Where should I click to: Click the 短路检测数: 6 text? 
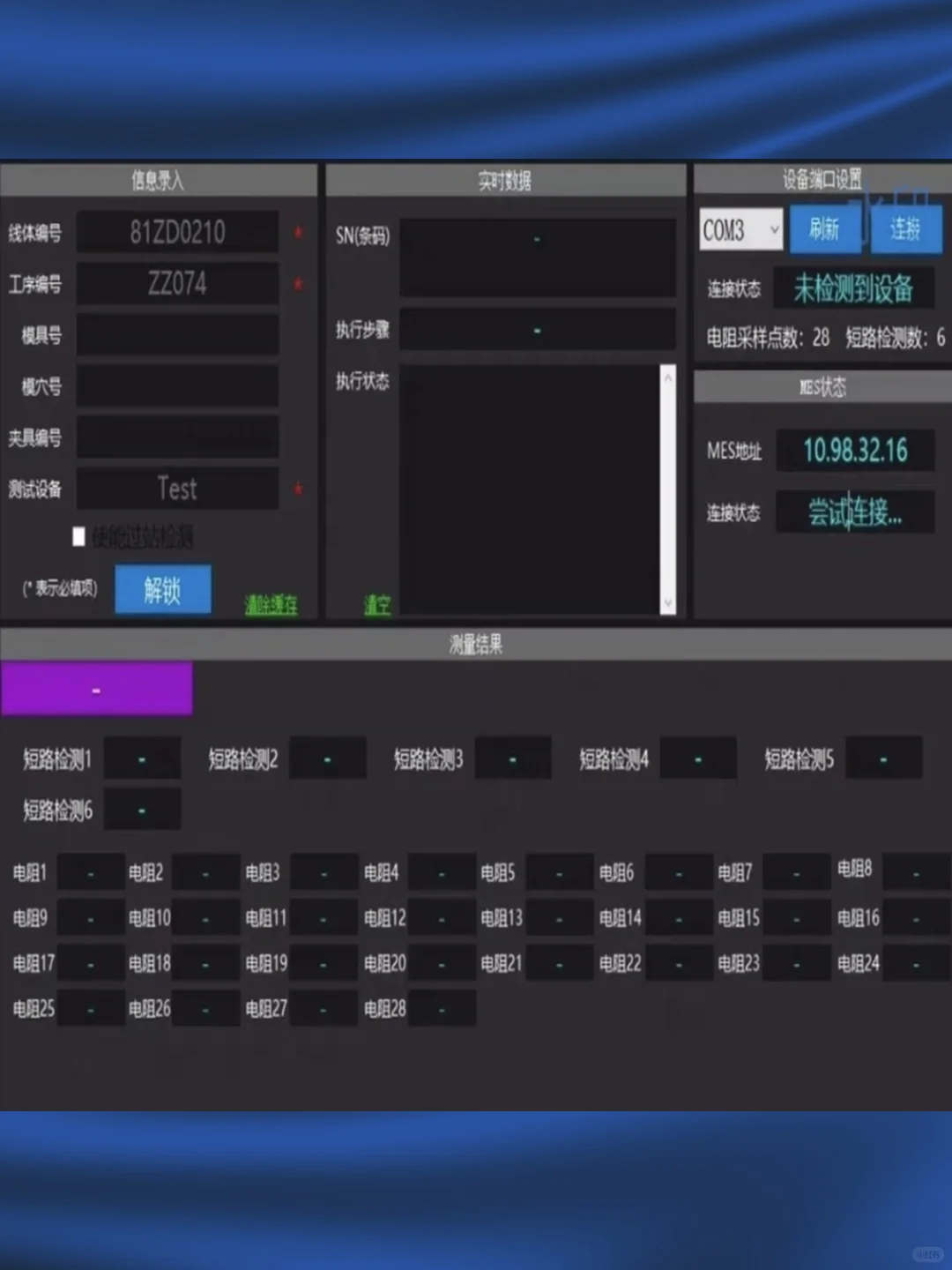tap(896, 337)
